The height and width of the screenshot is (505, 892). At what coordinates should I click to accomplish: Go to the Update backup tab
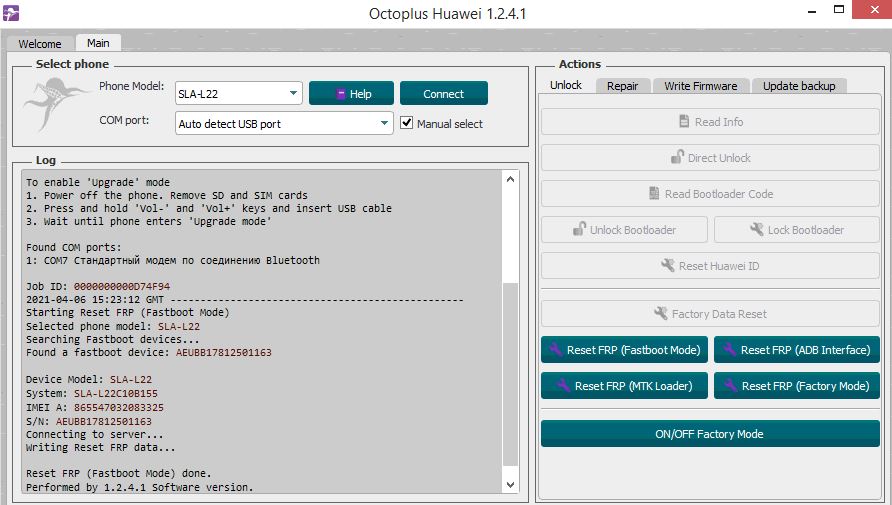pos(799,86)
